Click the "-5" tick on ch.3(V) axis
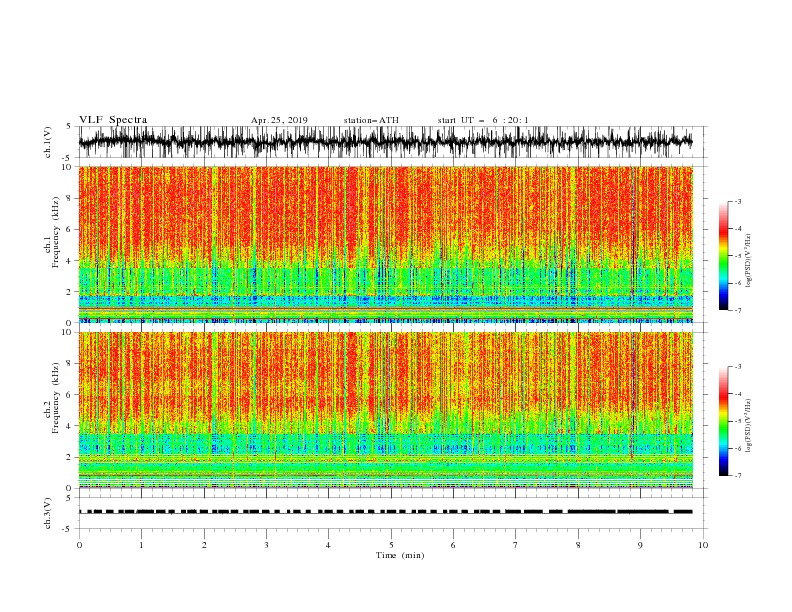Viewport: 792px width, 612px height. pyautogui.click(x=68, y=529)
